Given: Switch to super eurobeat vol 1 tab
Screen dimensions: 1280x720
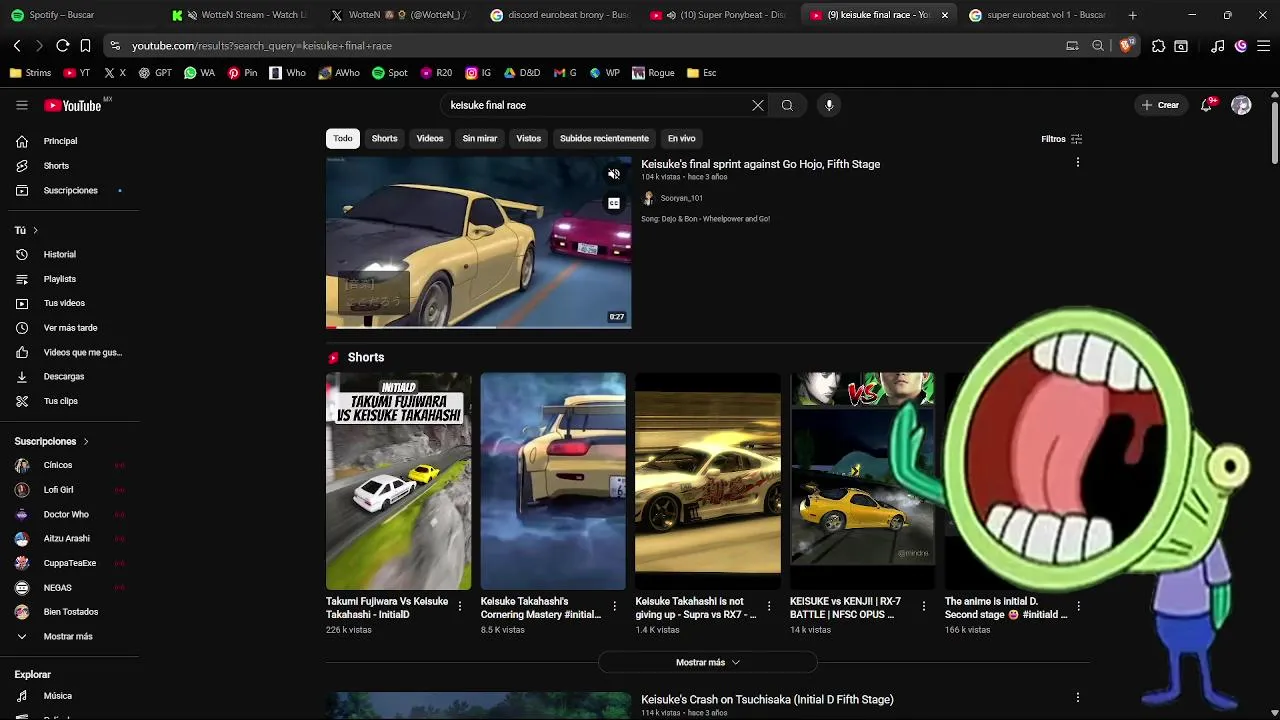Looking at the screenshot, I should [1038, 15].
